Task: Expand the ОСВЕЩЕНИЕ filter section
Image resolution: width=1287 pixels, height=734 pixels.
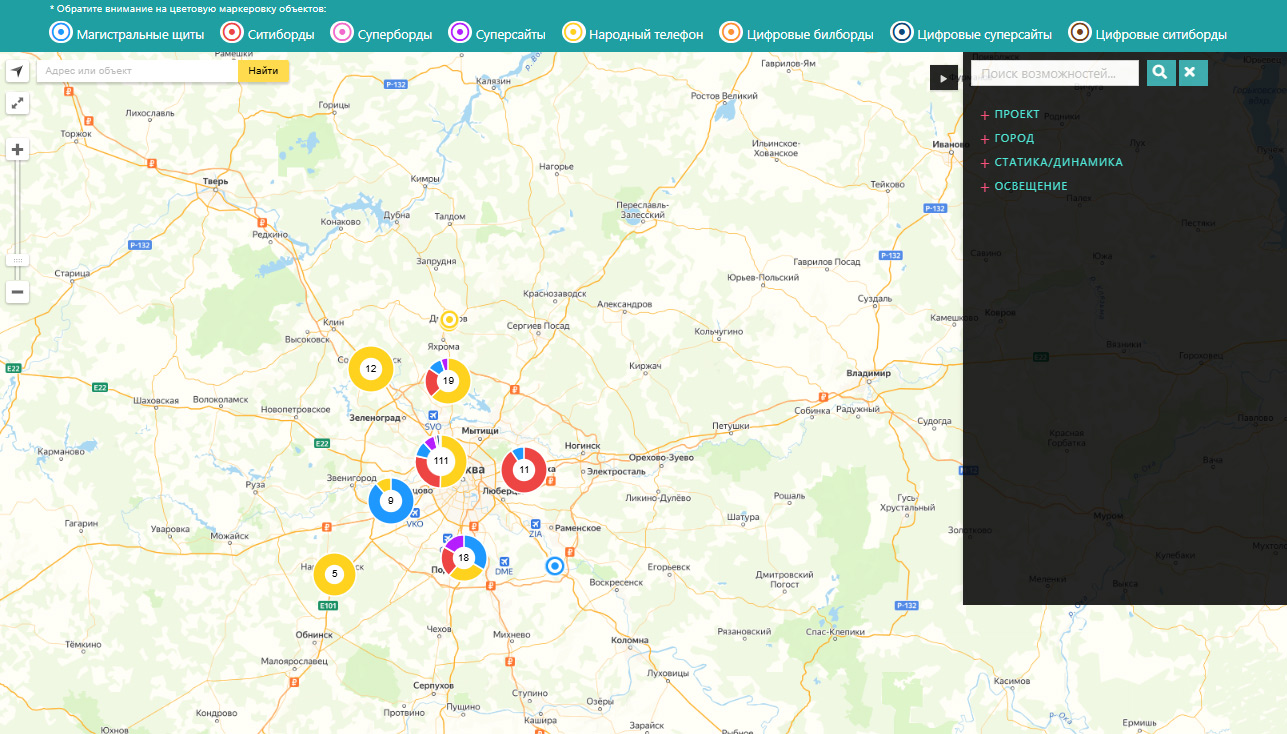Action: (1030, 187)
